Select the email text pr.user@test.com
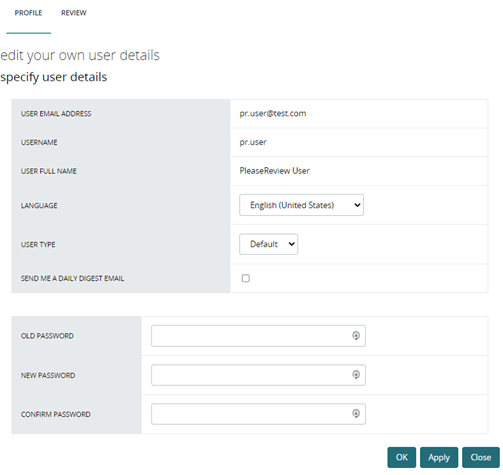This screenshot has height=475, width=503. pos(273,113)
